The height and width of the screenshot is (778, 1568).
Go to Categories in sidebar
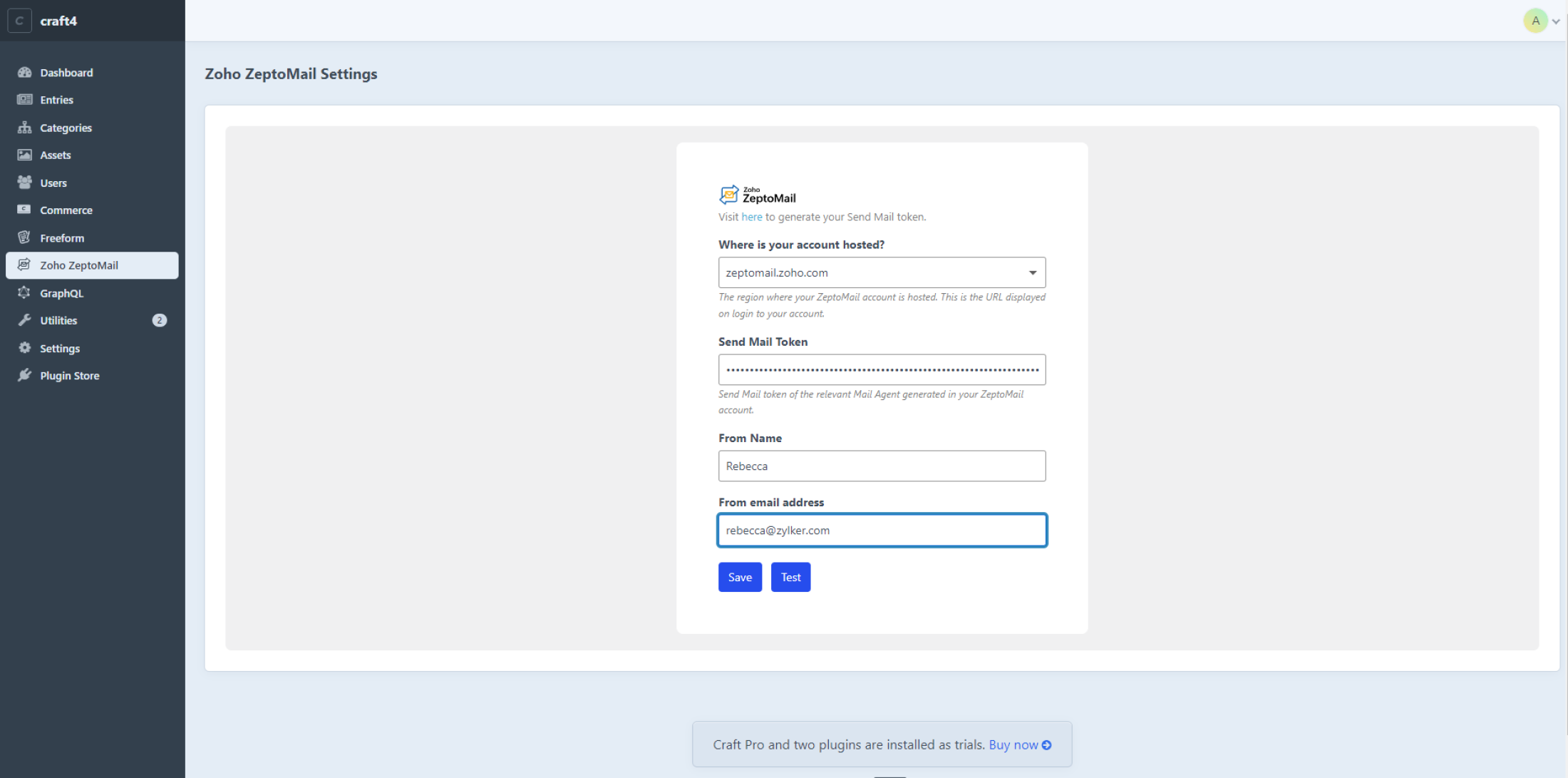click(92, 128)
